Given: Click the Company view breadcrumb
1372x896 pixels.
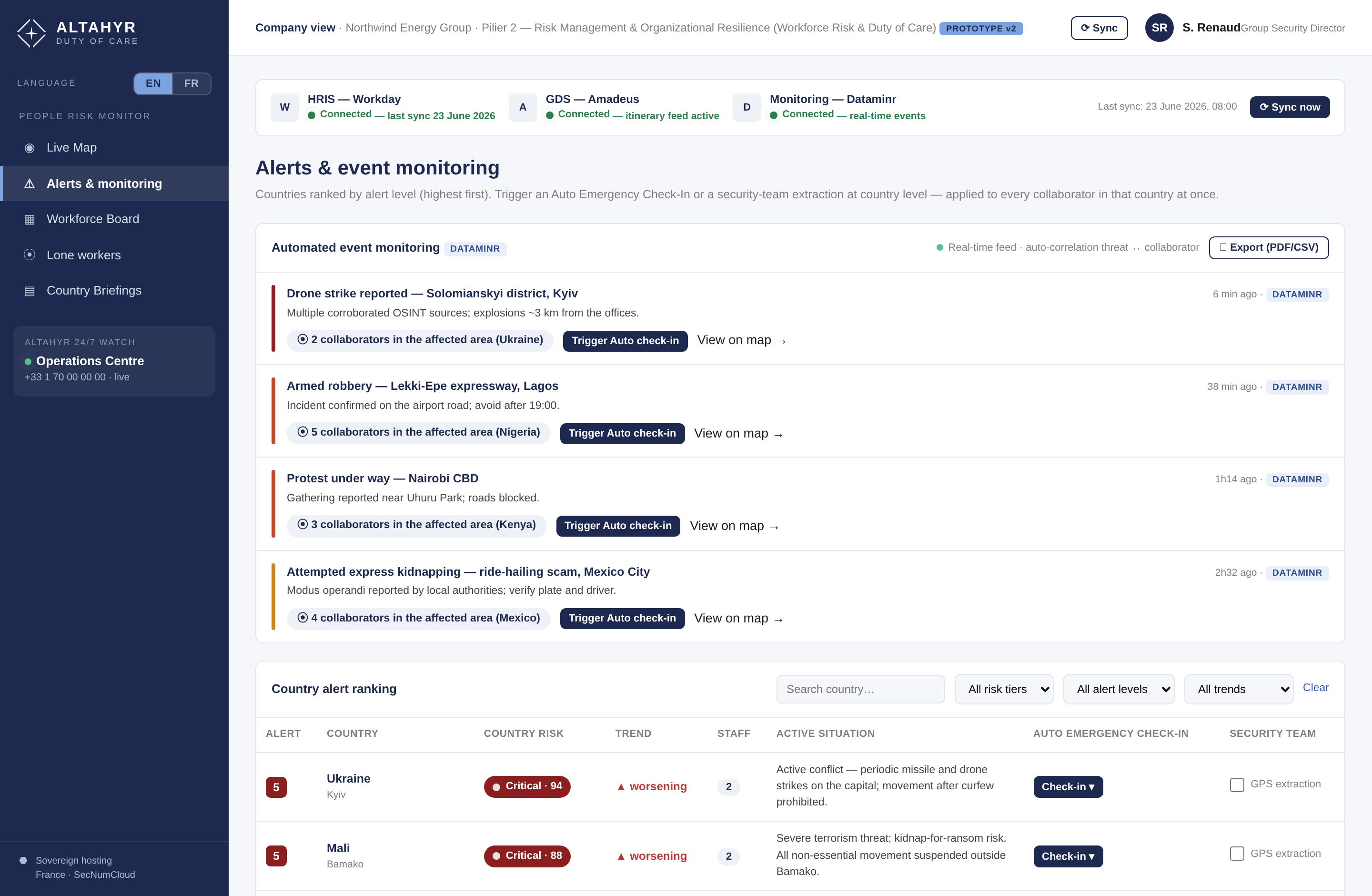Looking at the screenshot, I should click(x=295, y=28).
